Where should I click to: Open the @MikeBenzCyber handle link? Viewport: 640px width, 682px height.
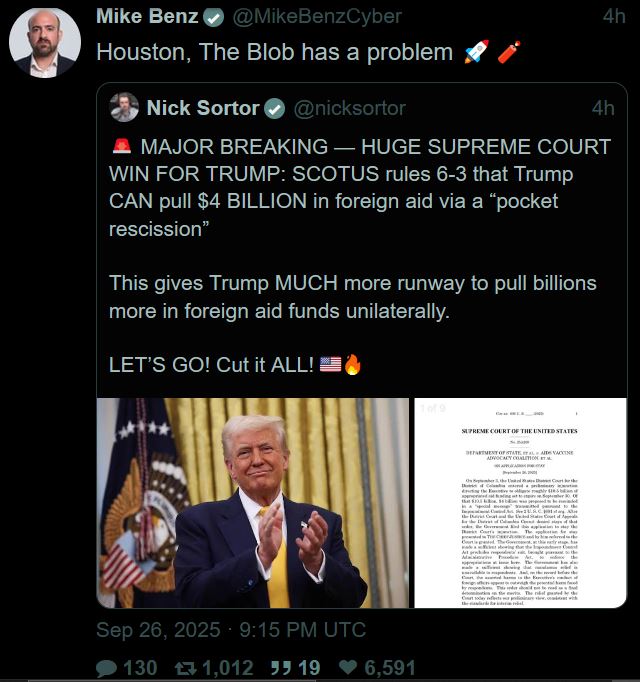pyautogui.click(x=317, y=17)
